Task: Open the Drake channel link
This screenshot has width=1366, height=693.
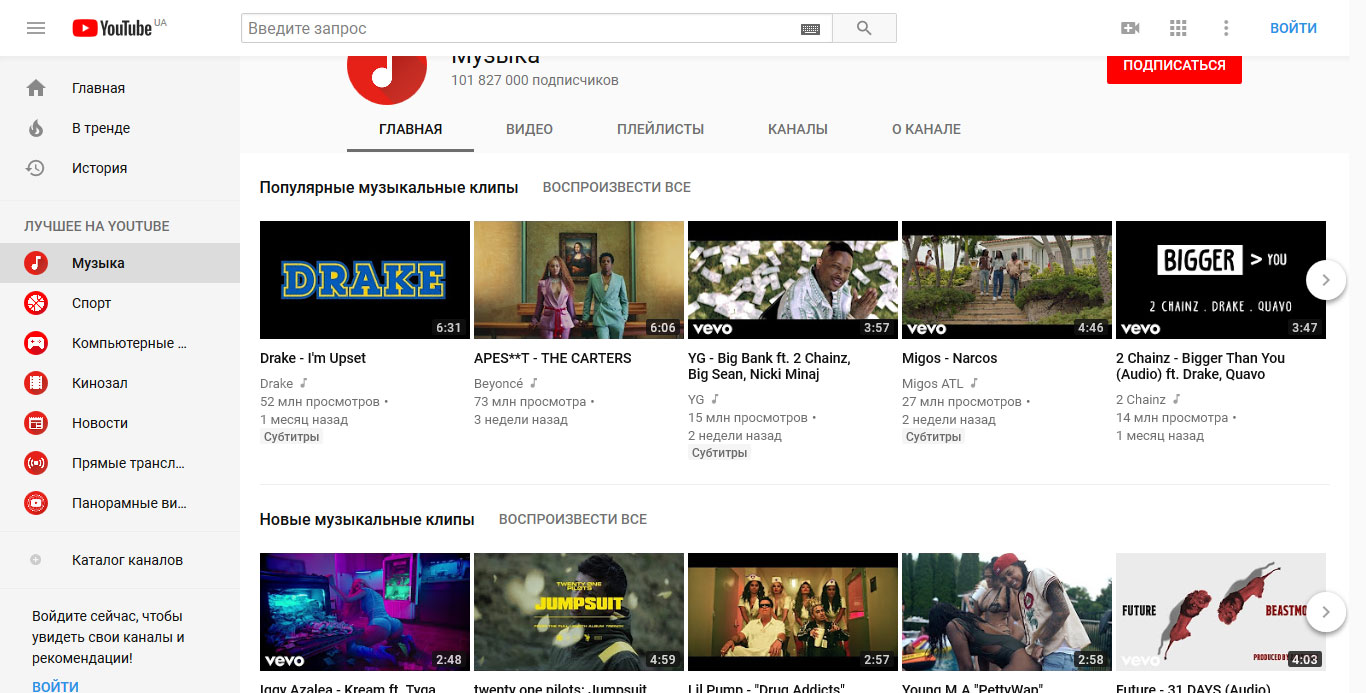Action: click(x=277, y=383)
